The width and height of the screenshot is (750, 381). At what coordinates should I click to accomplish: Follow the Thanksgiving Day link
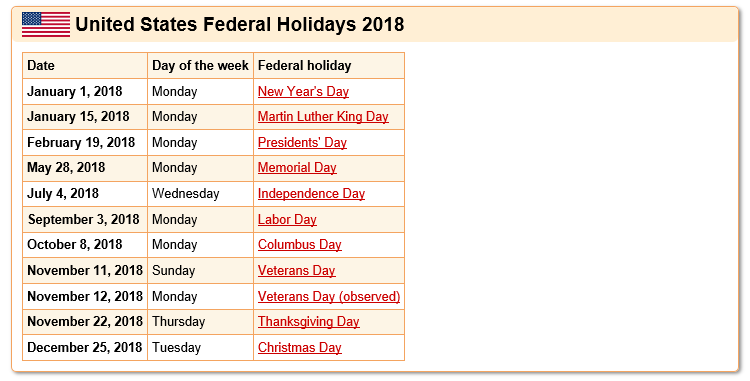(309, 322)
